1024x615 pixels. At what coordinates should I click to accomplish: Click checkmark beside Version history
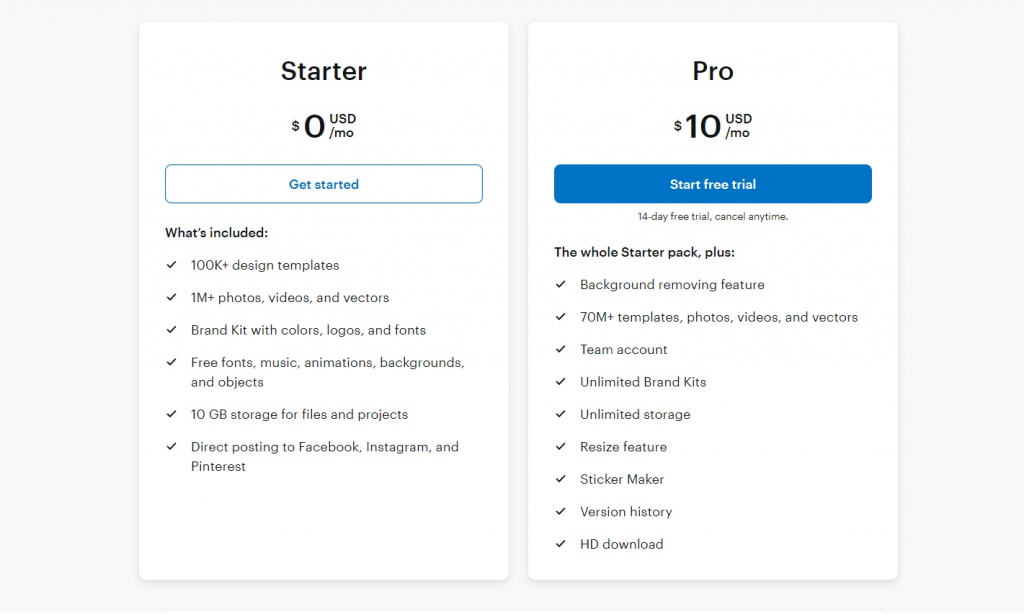(x=561, y=511)
